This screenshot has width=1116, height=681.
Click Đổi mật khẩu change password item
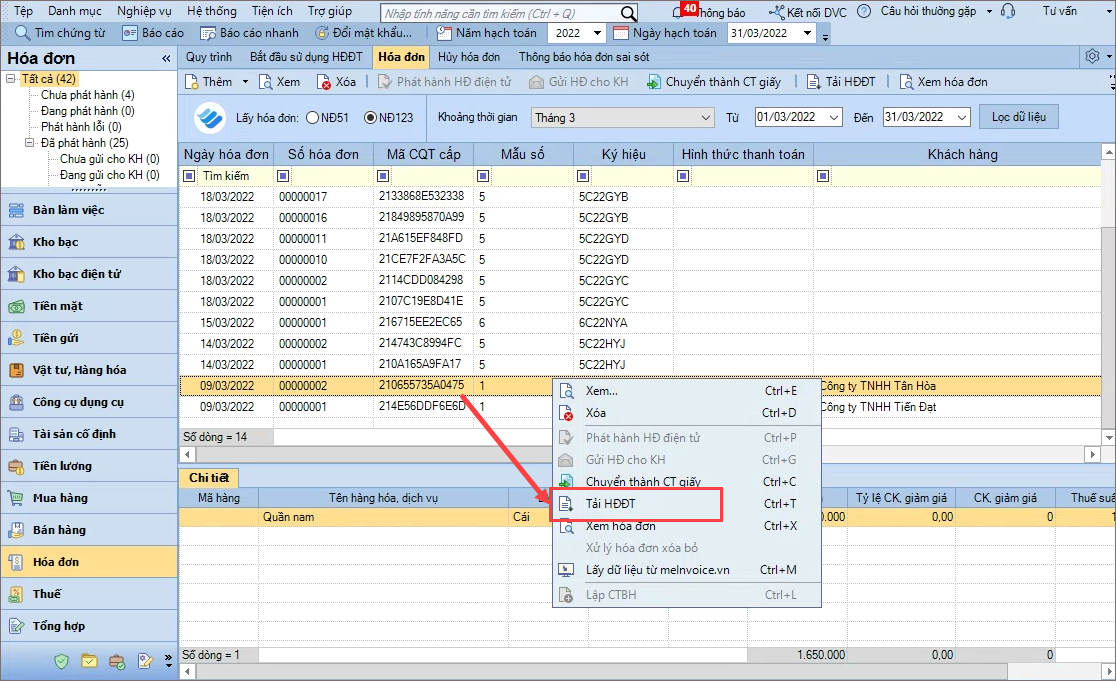364,33
